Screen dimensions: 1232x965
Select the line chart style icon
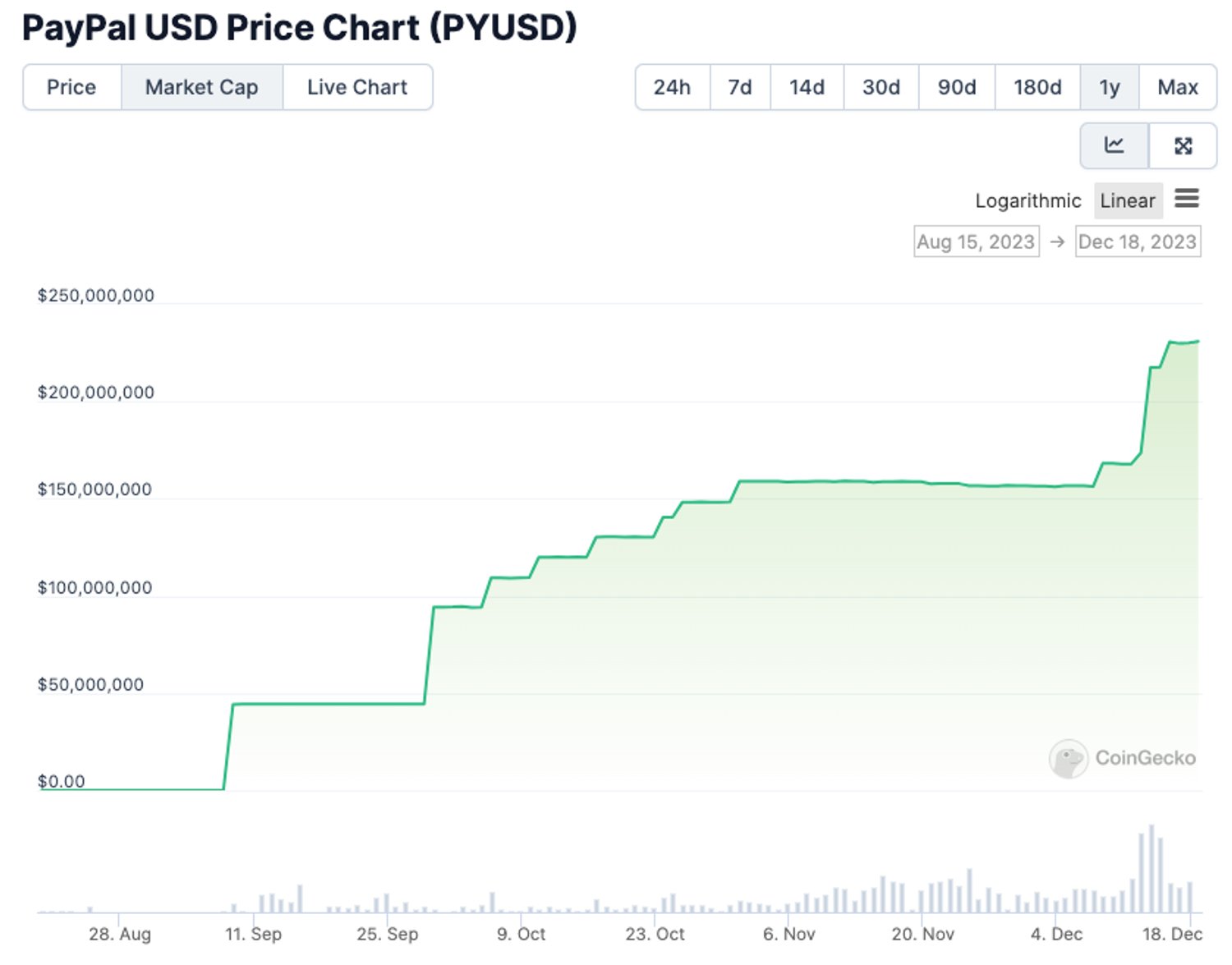point(1115,145)
